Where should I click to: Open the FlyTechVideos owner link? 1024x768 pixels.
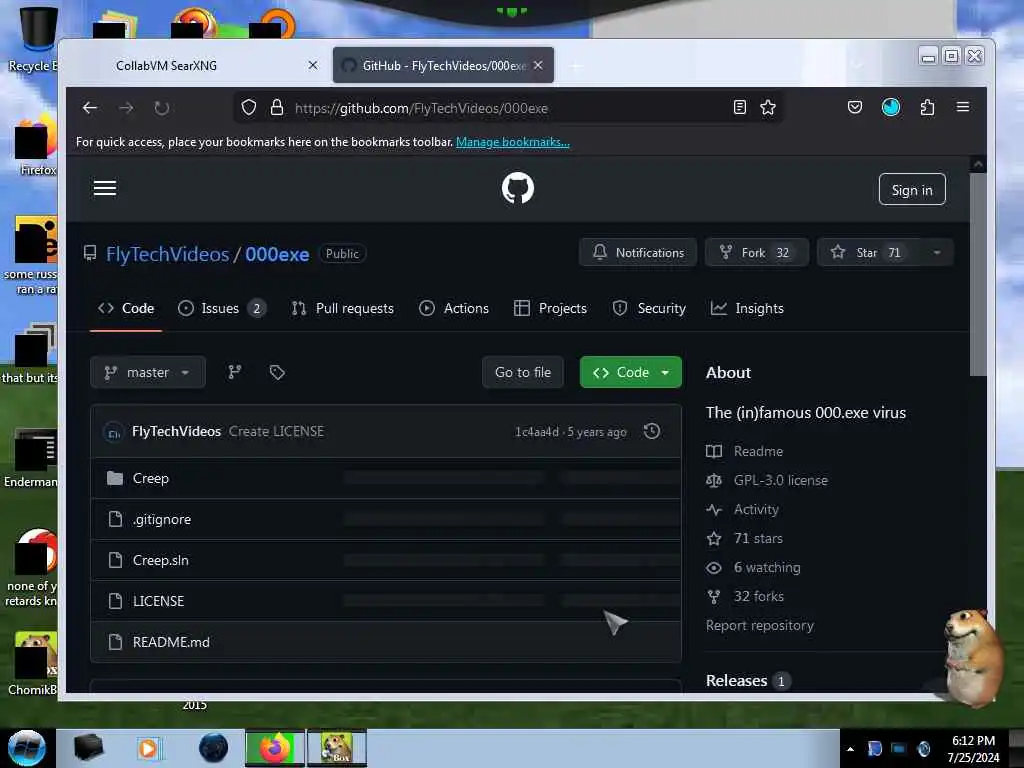pos(168,254)
